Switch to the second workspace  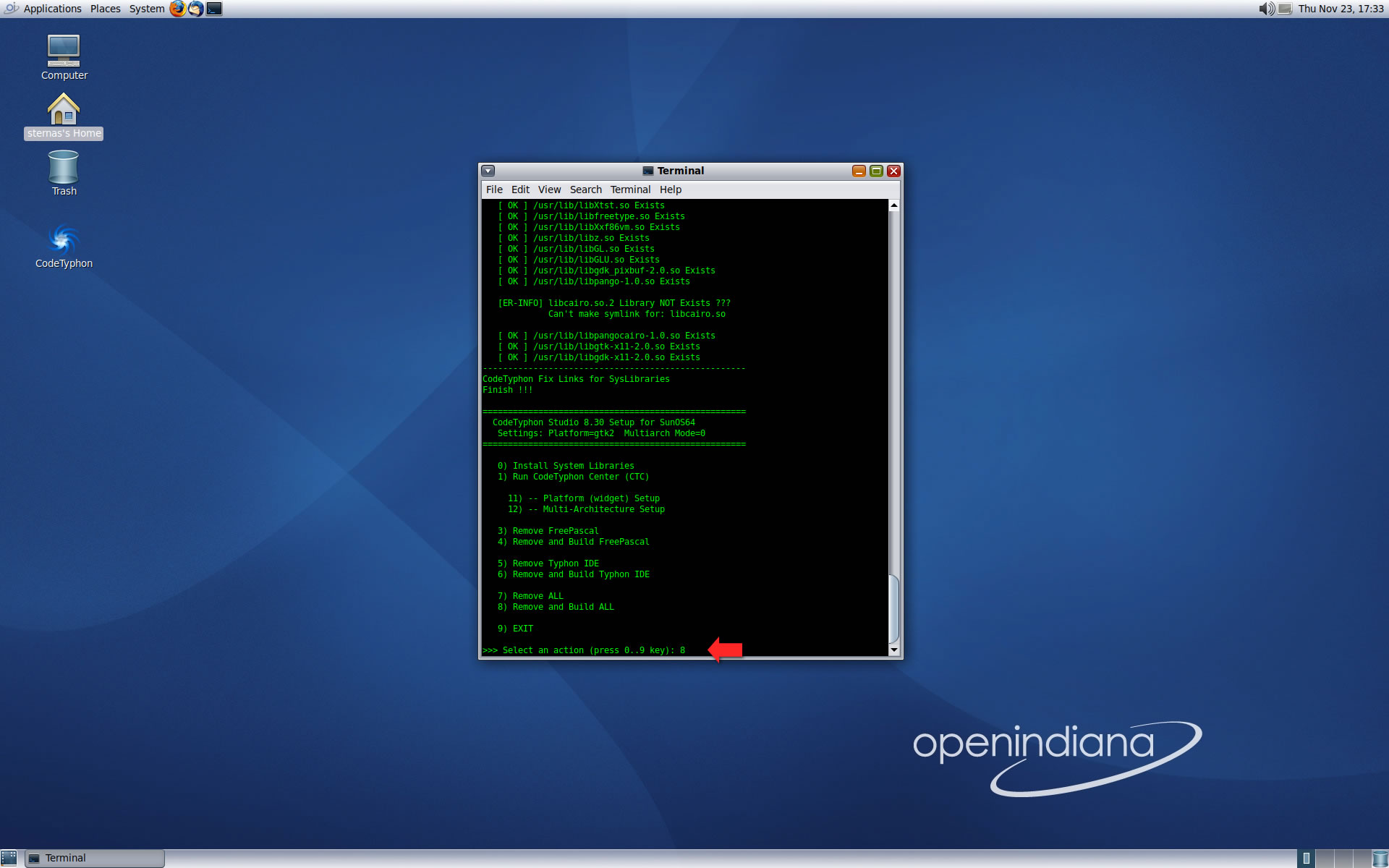(1325, 859)
